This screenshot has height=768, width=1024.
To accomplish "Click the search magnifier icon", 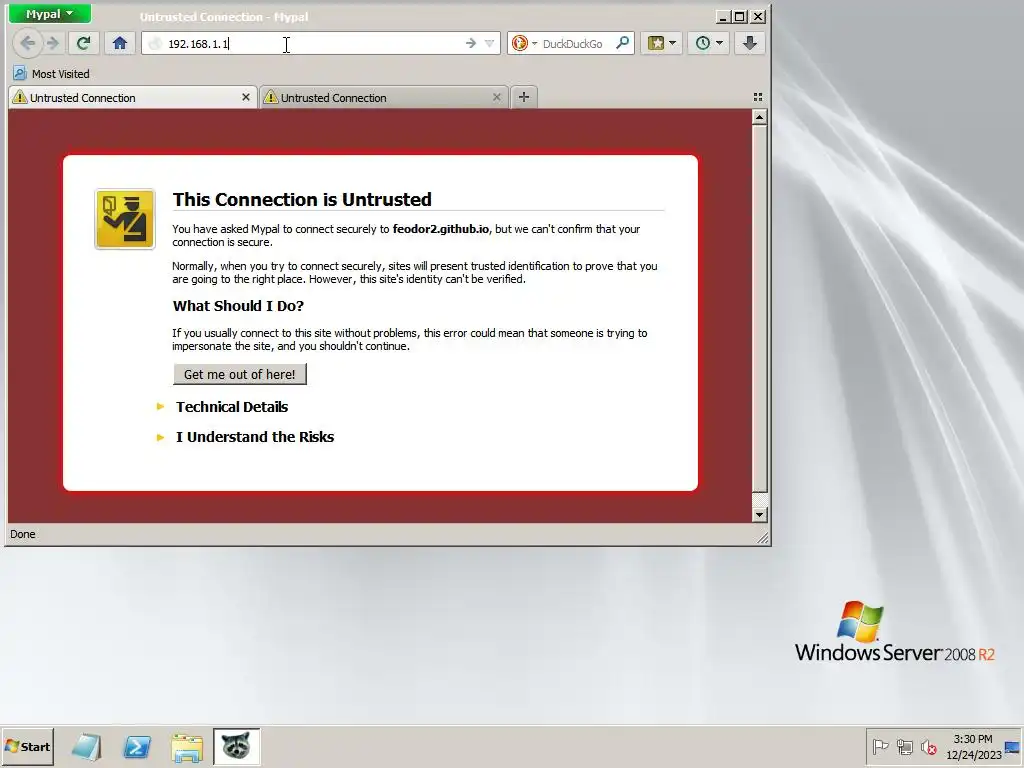I will pyautogui.click(x=623, y=44).
